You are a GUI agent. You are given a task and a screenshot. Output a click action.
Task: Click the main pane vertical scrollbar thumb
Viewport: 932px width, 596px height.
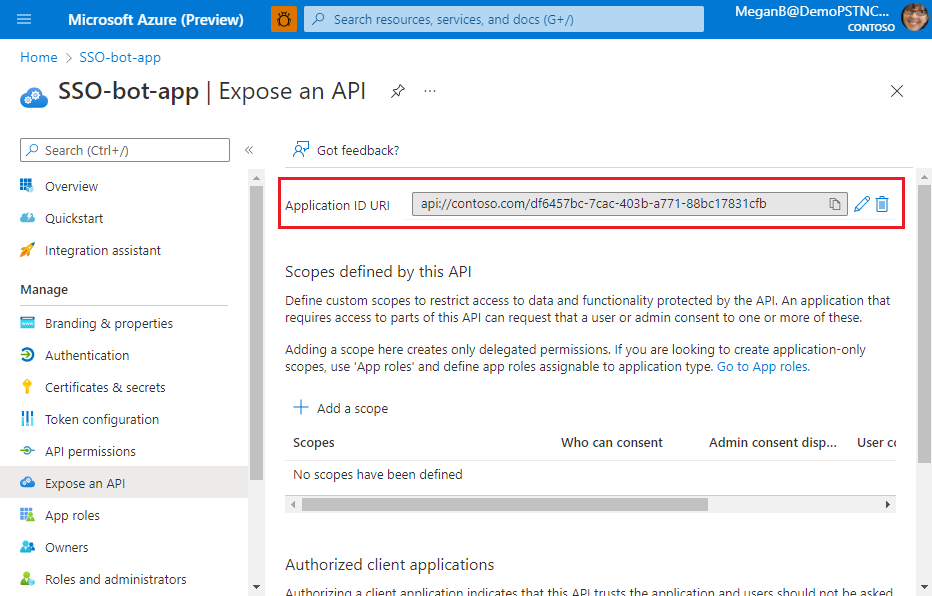pyautogui.click(x=924, y=324)
